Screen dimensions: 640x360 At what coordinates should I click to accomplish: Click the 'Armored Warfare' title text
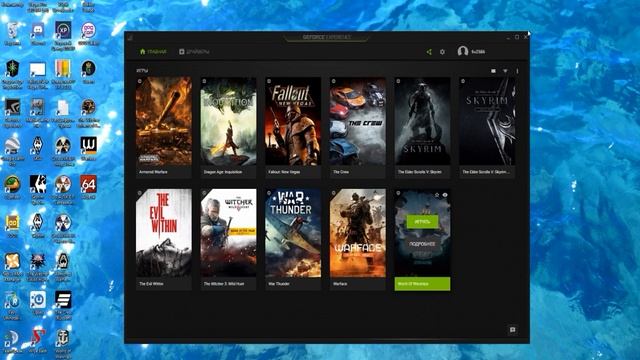click(153, 172)
